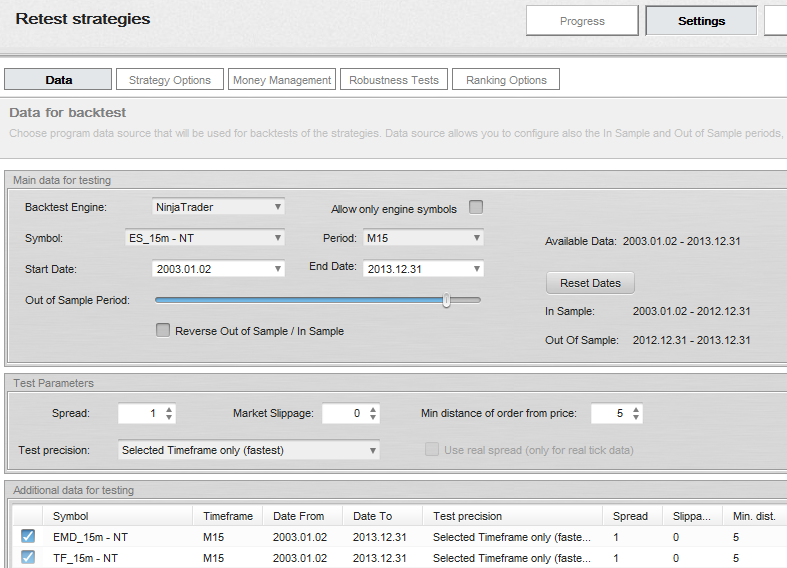Open the End Date dropdown
This screenshot has width=787, height=568.
click(x=423, y=269)
